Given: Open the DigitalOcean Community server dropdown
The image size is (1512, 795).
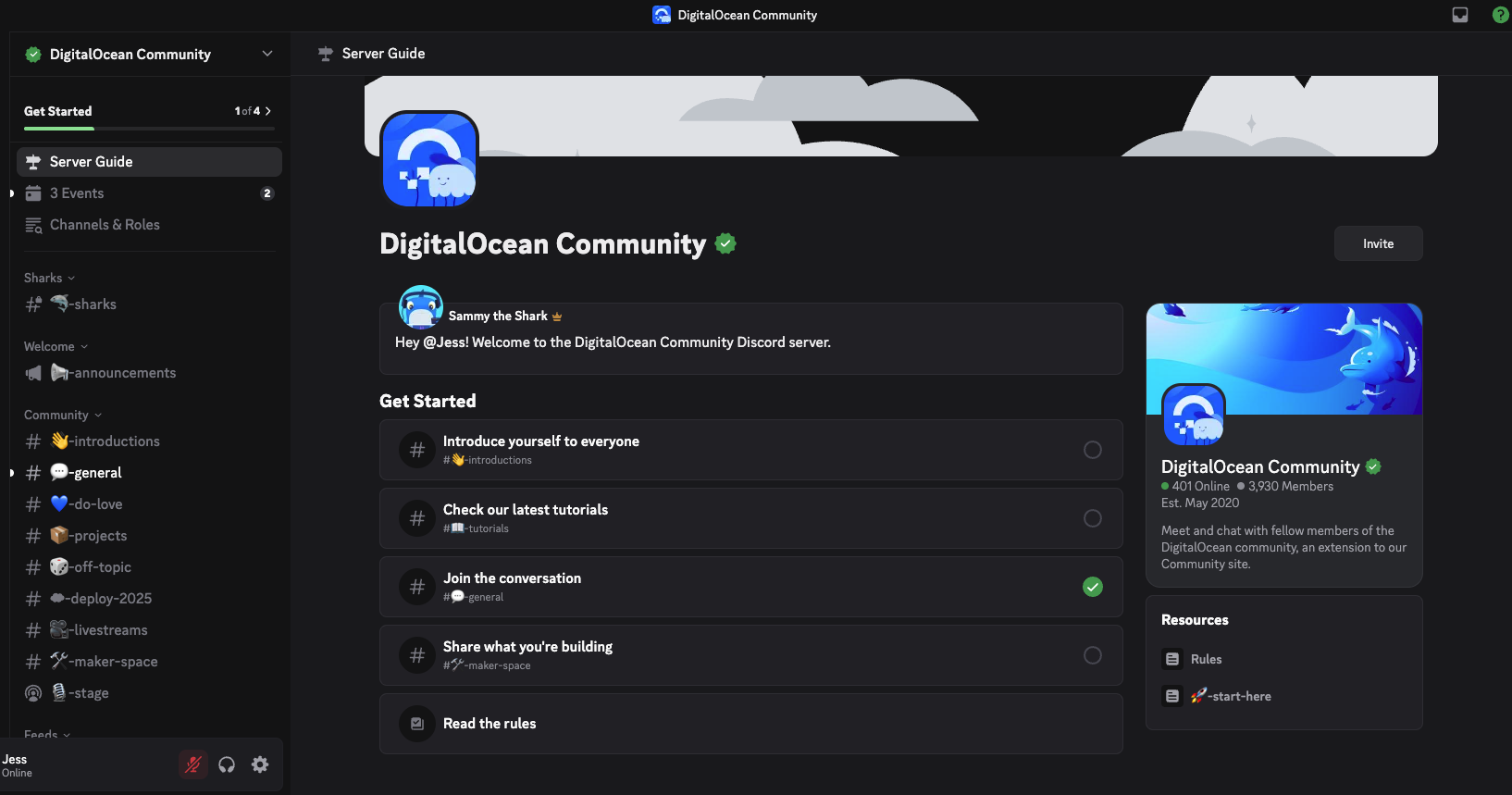Looking at the screenshot, I should click(x=266, y=54).
